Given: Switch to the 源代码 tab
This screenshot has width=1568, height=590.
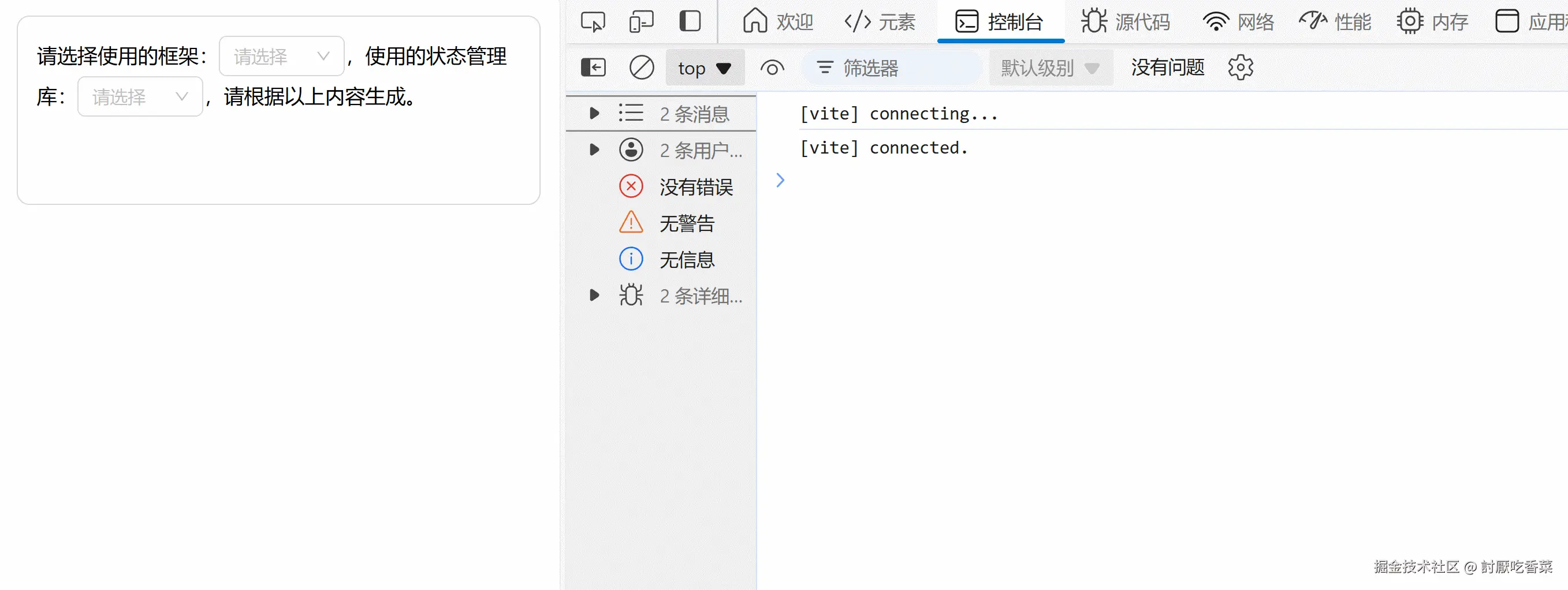Looking at the screenshot, I should [1125, 21].
